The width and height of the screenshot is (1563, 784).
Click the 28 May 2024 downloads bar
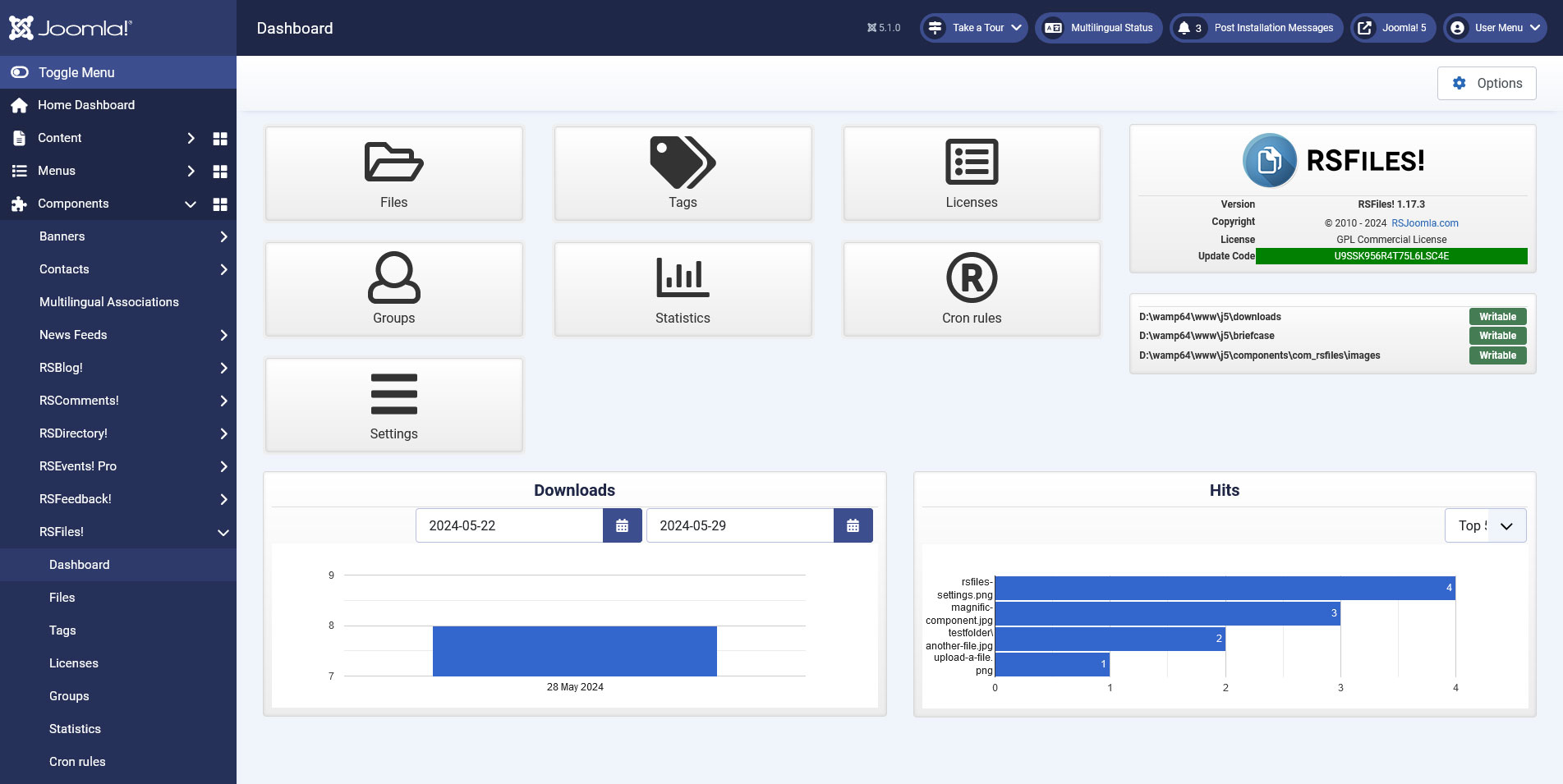click(x=575, y=651)
